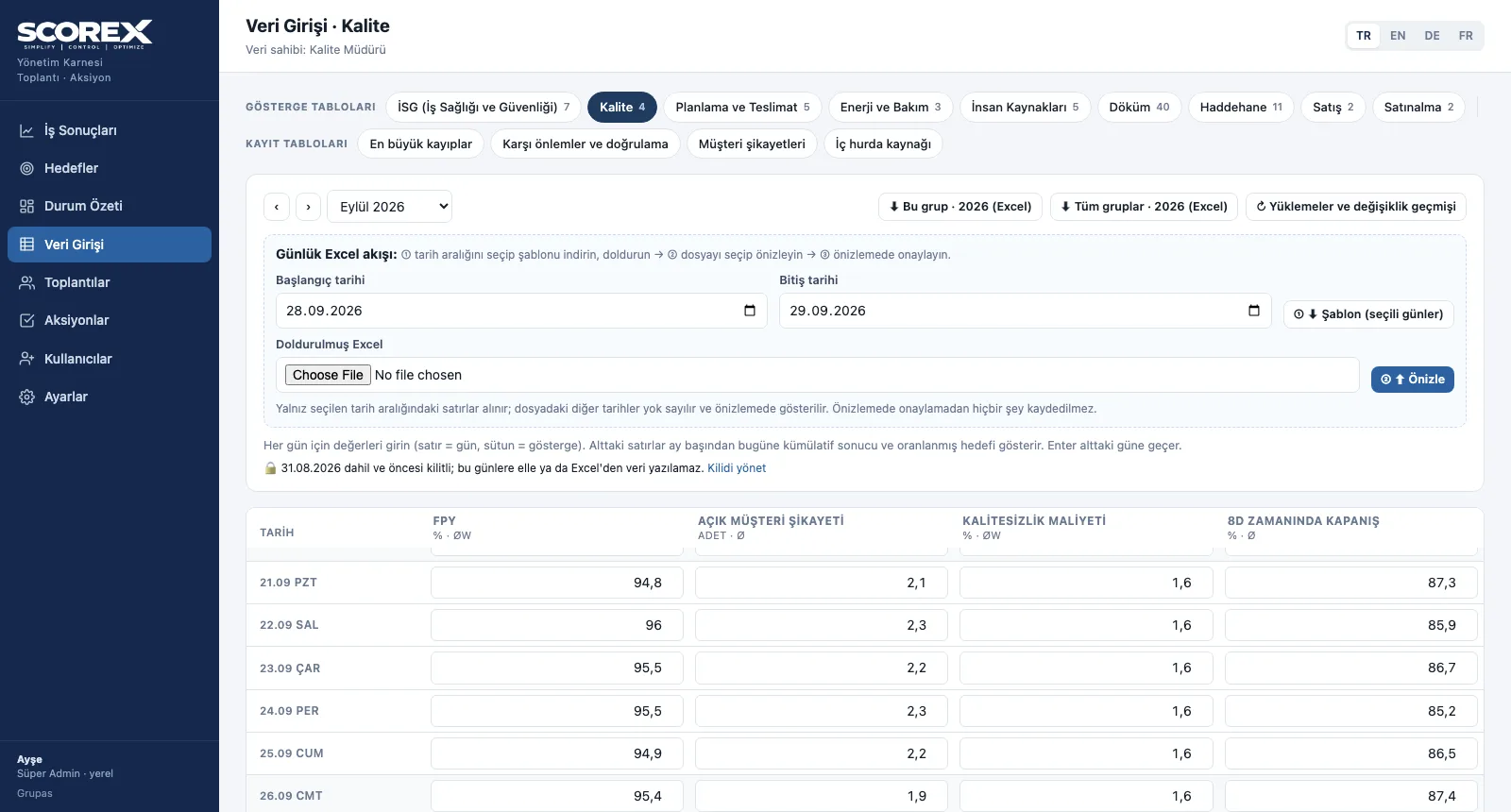Click the Ayarlar gear icon
The width and height of the screenshot is (1511, 812).
[x=27, y=397]
